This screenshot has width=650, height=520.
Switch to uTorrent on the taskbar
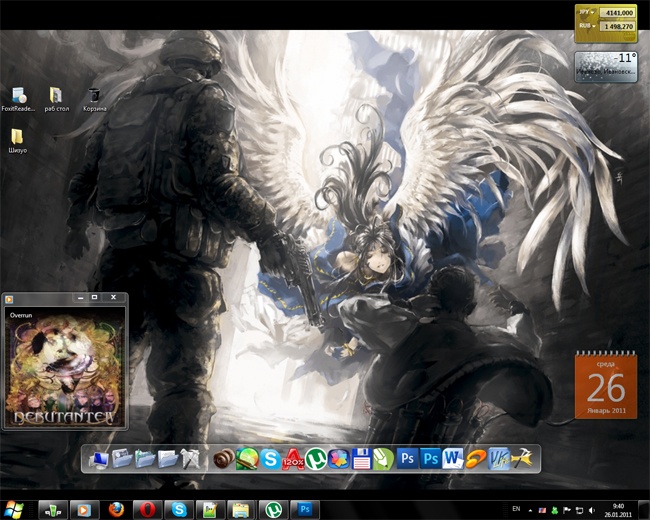tap(273, 510)
